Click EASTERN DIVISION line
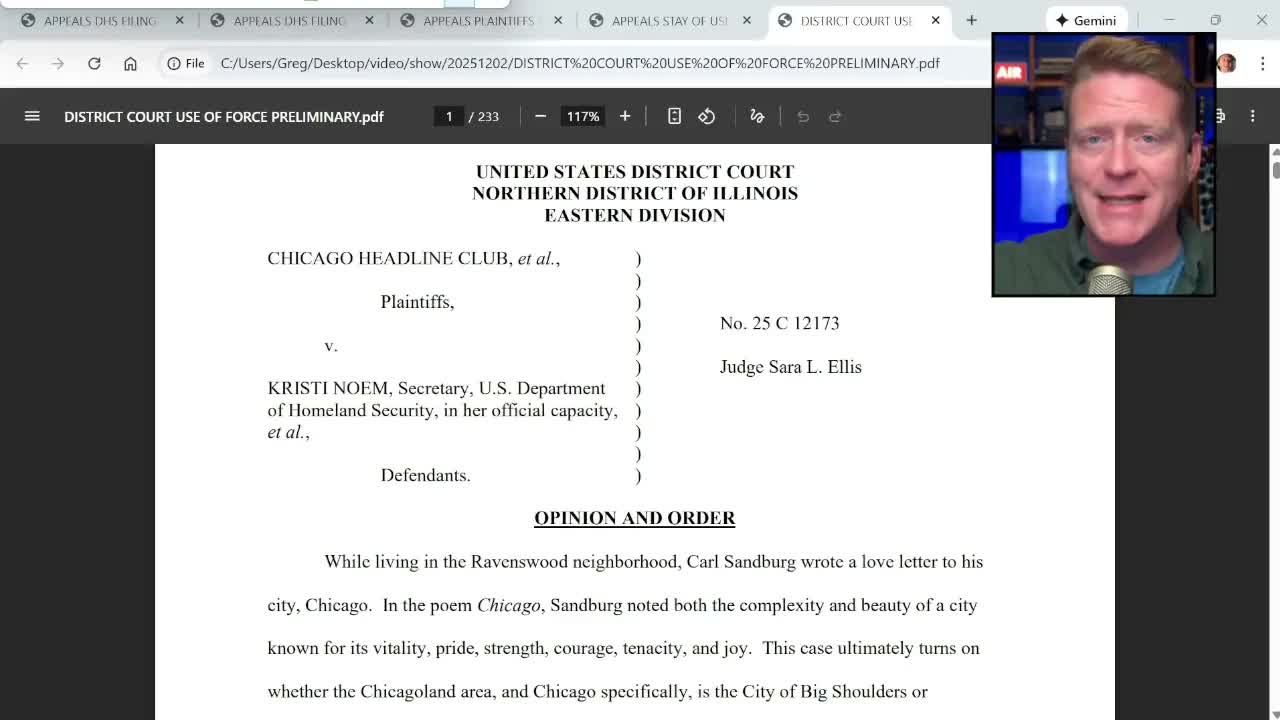Viewport: 1280px width, 720px height. click(635, 215)
